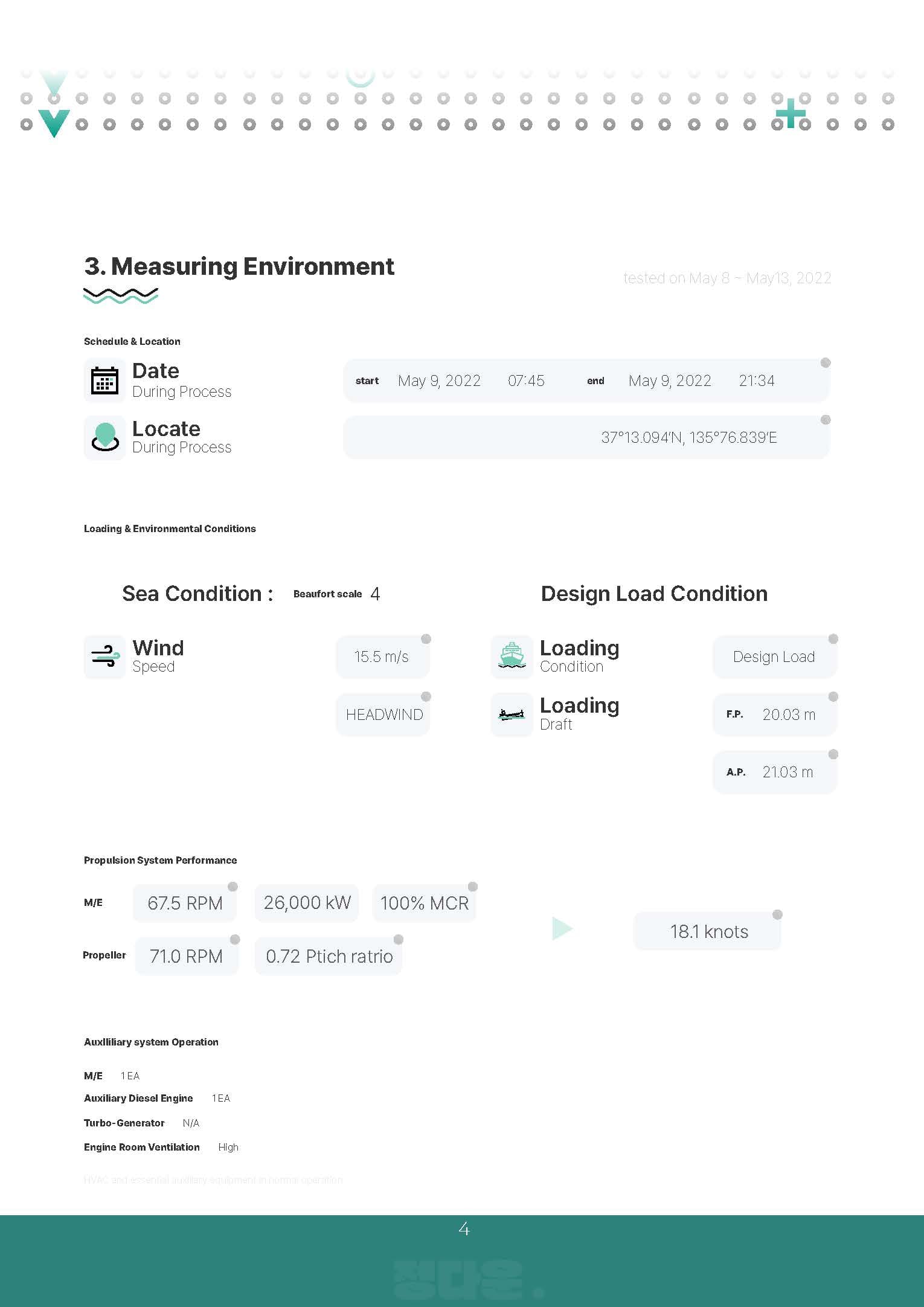The height and width of the screenshot is (1307, 924).
Task: Click the 0.72 pitch ratio field
Action: click(329, 957)
